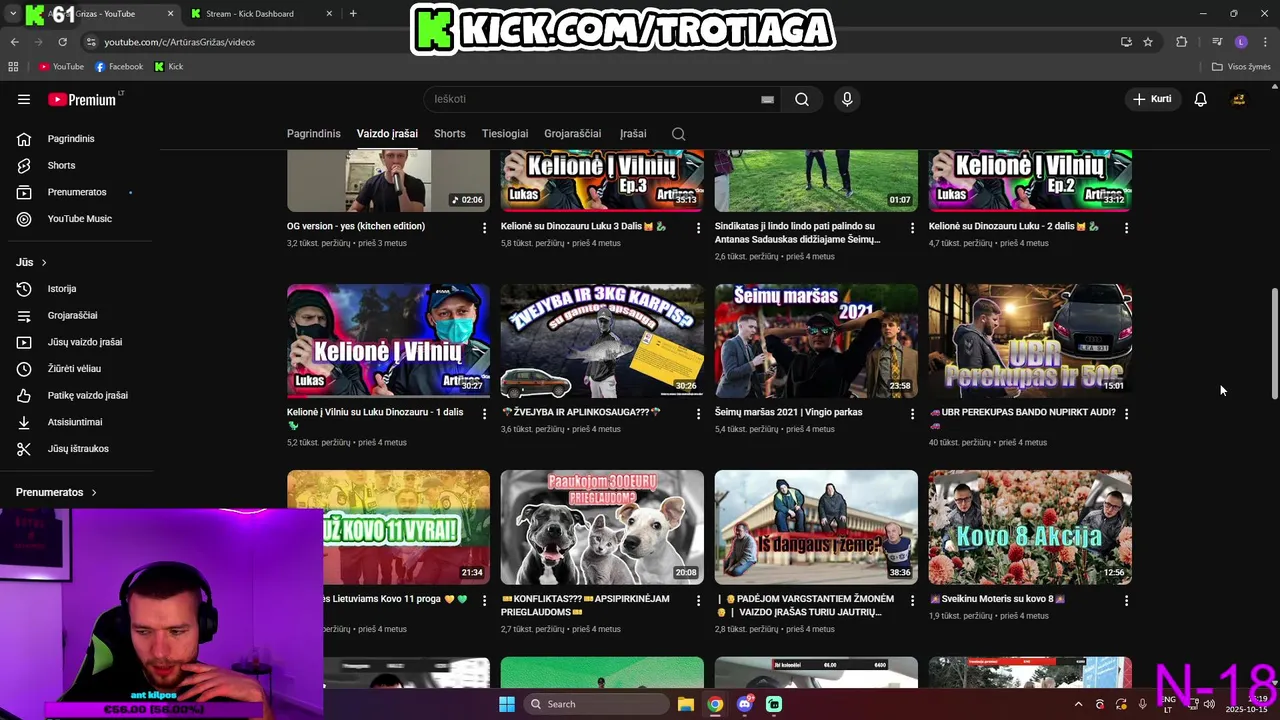Search within channel using magnifier icon
The height and width of the screenshot is (720, 1280).
pos(679,134)
